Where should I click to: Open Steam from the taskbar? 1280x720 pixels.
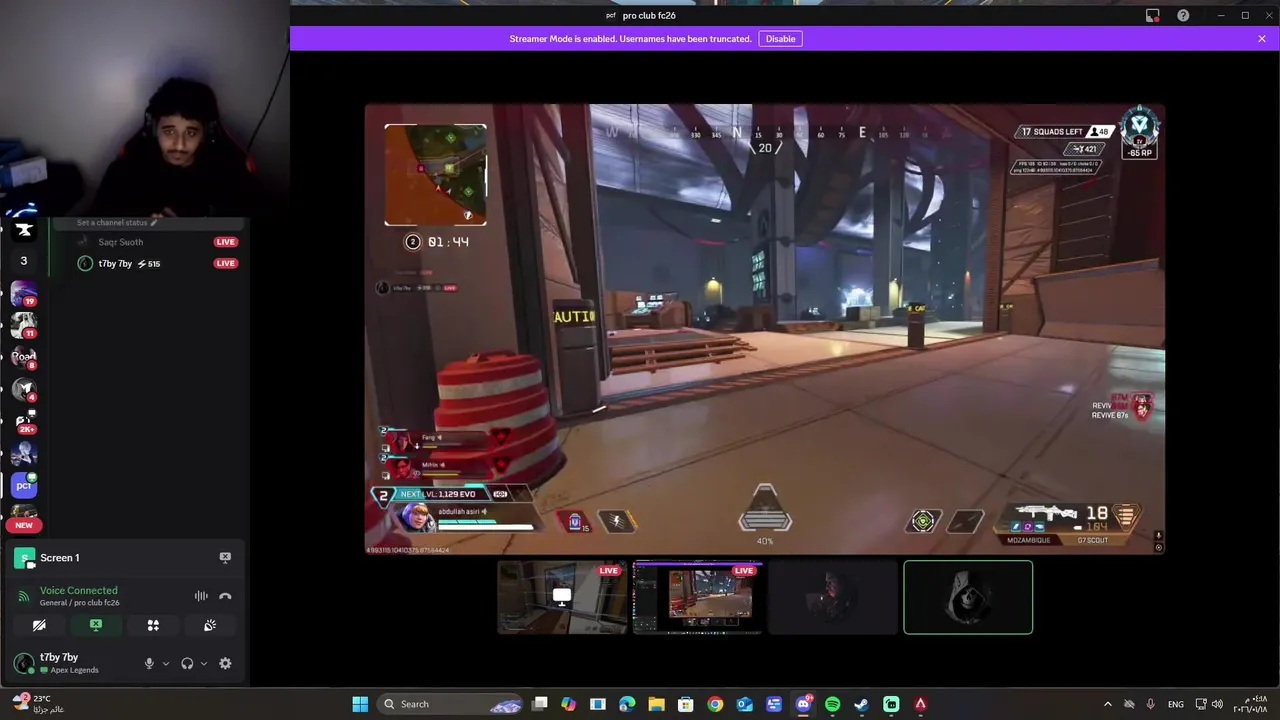click(x=861, y=704)
